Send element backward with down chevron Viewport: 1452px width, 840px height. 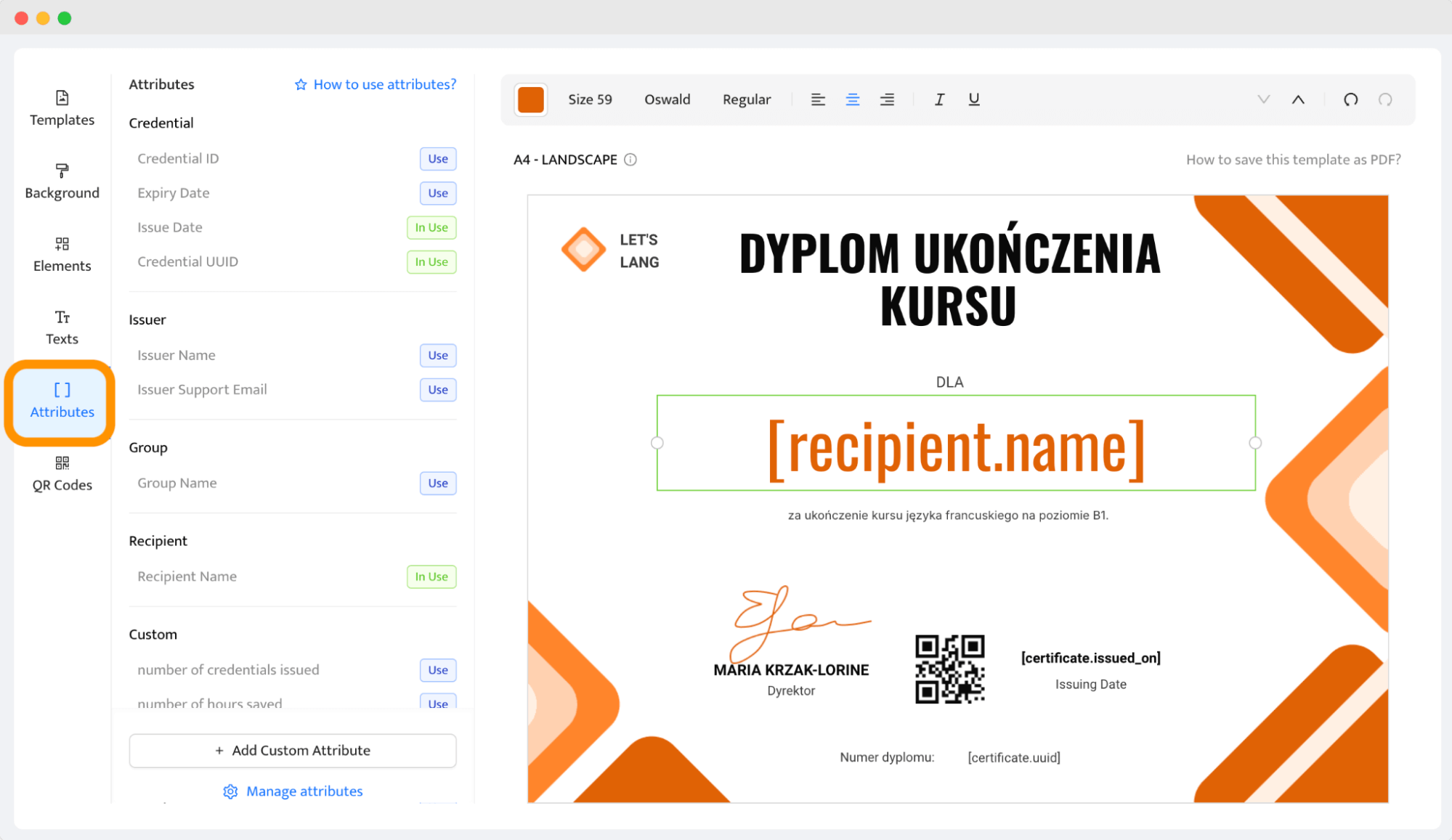click(x=1264, y=99)
